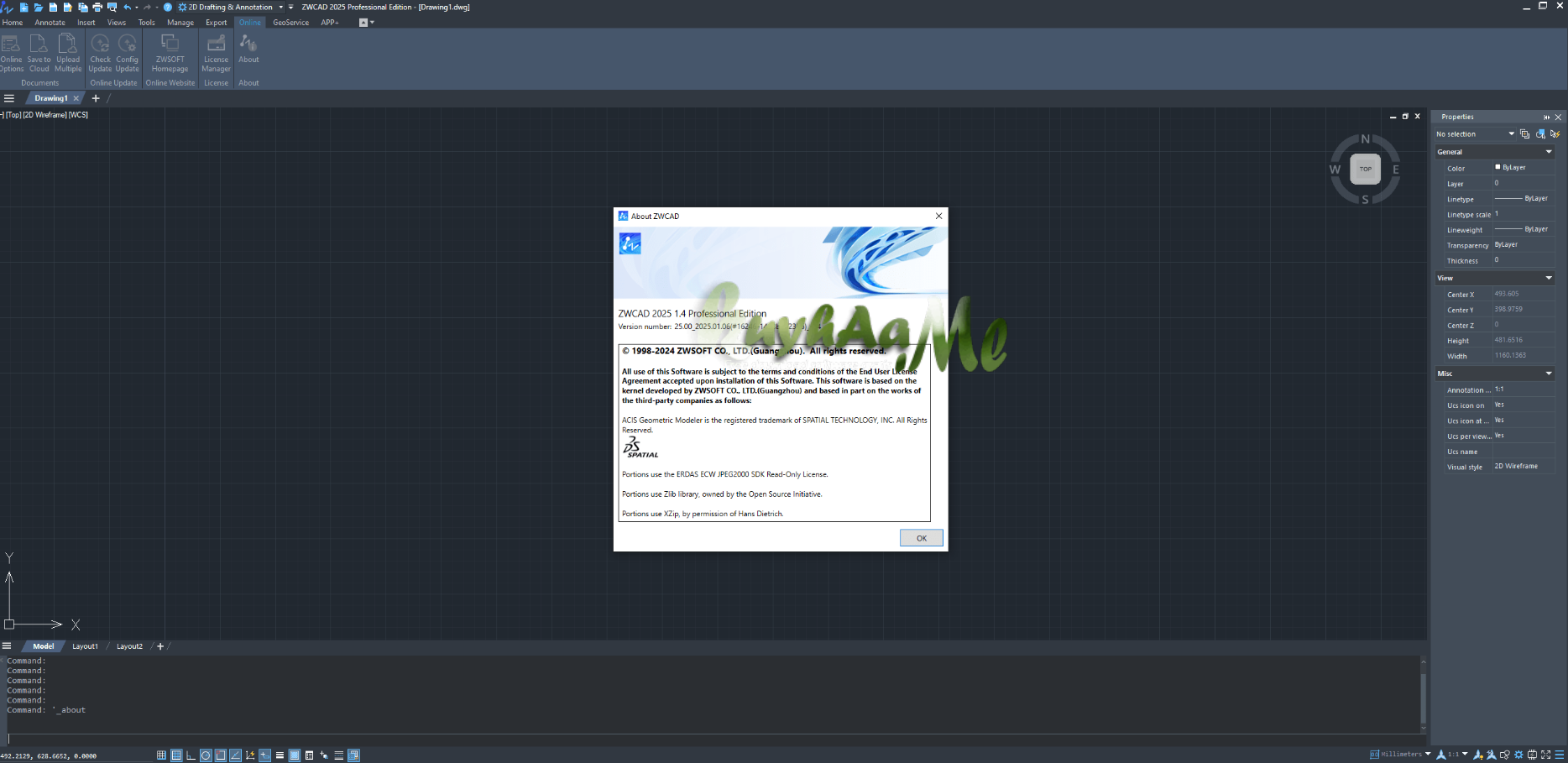This screenshot has width=1568, height=763.
Task: Toggle lineweight display in status bar
Action: (x=280, y=755)
